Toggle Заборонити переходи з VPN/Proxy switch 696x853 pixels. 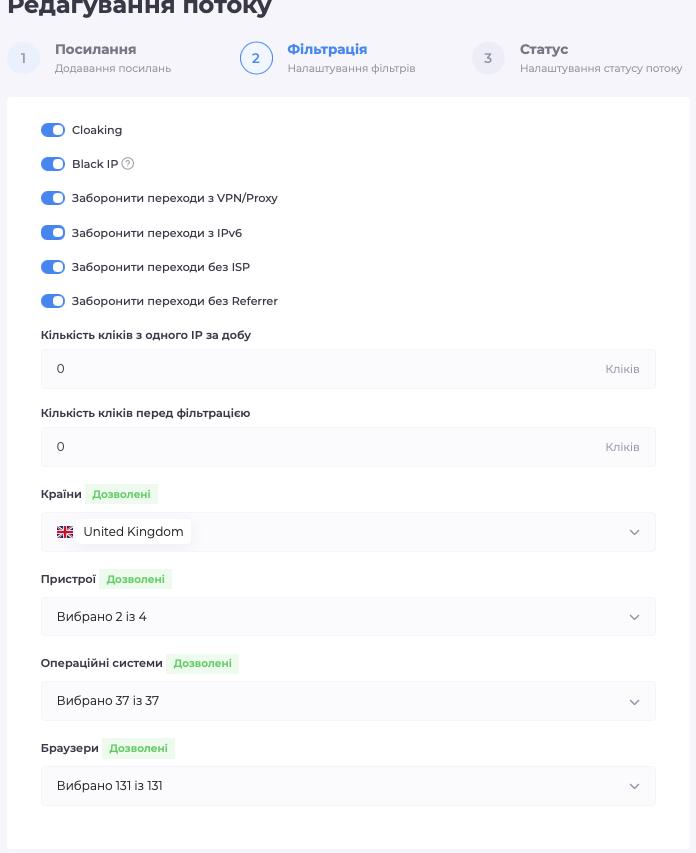pos(53,198)
